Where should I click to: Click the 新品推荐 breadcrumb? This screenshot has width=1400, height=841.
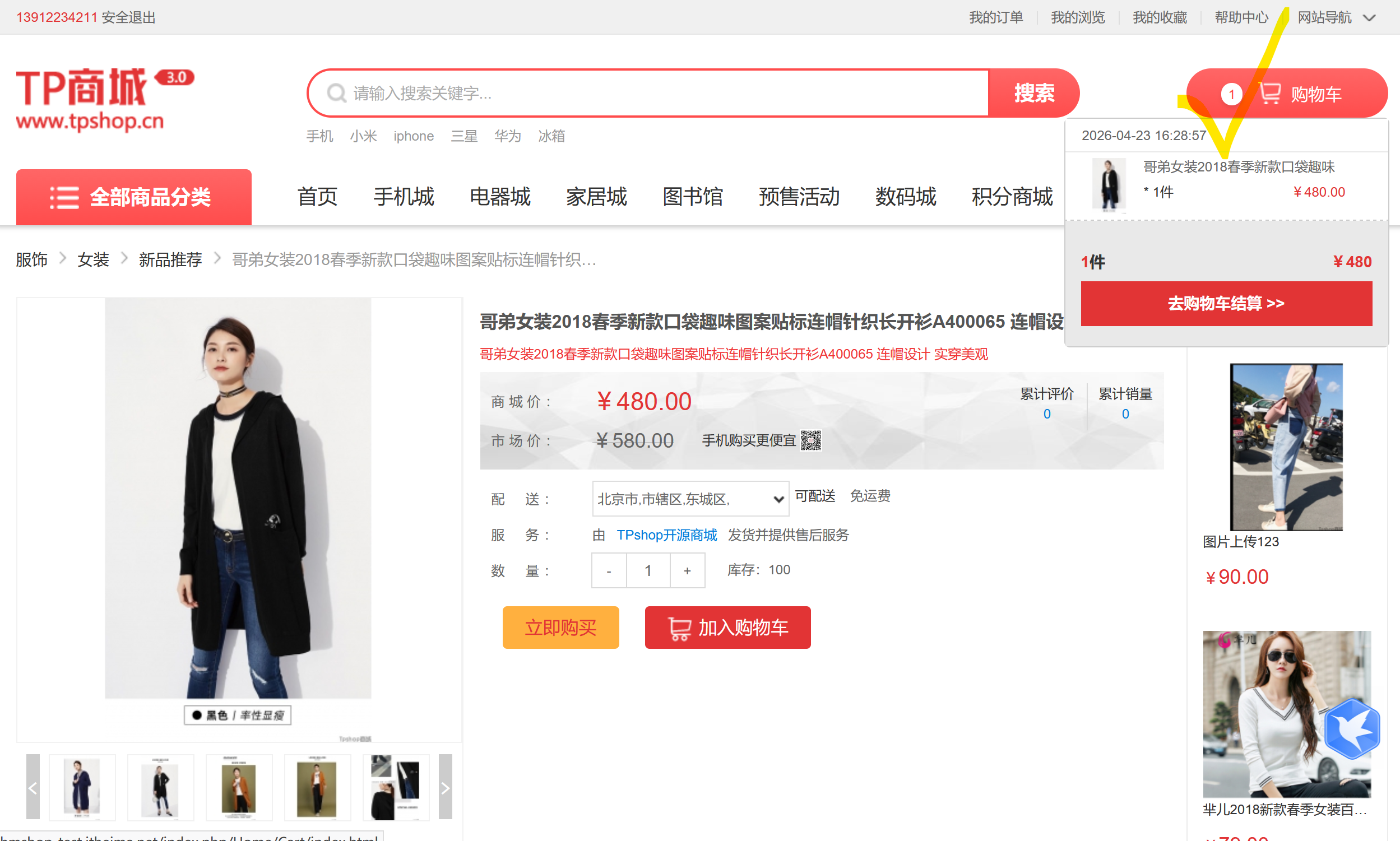[170, 259]
